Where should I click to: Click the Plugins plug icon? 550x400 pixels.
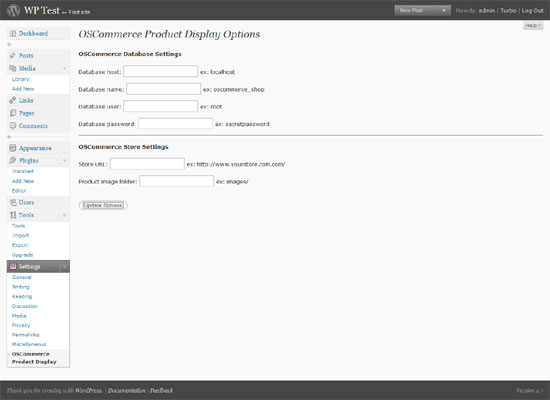pyautogui.click(x=13, y=160)
